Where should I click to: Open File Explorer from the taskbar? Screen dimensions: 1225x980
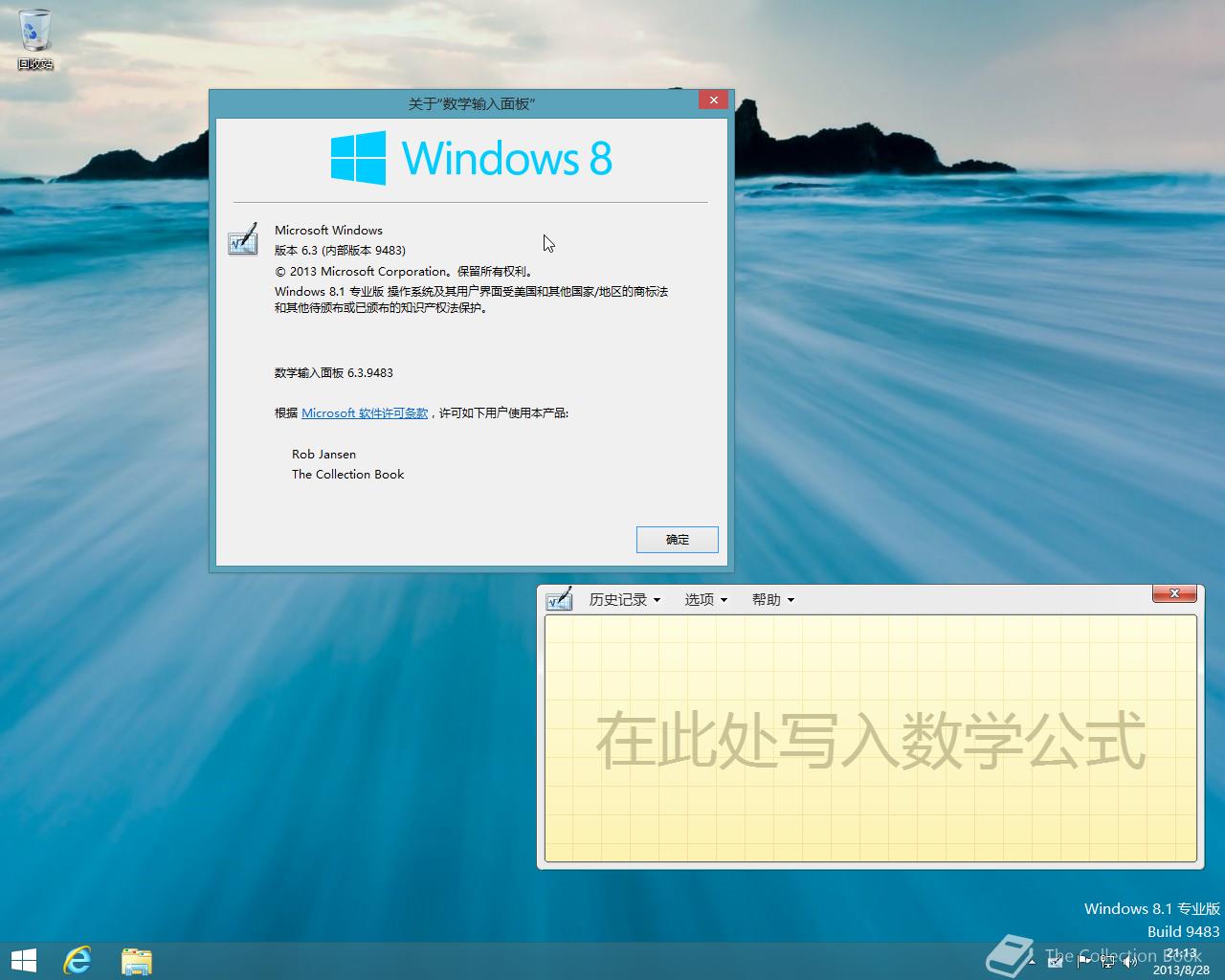point(137,961)
